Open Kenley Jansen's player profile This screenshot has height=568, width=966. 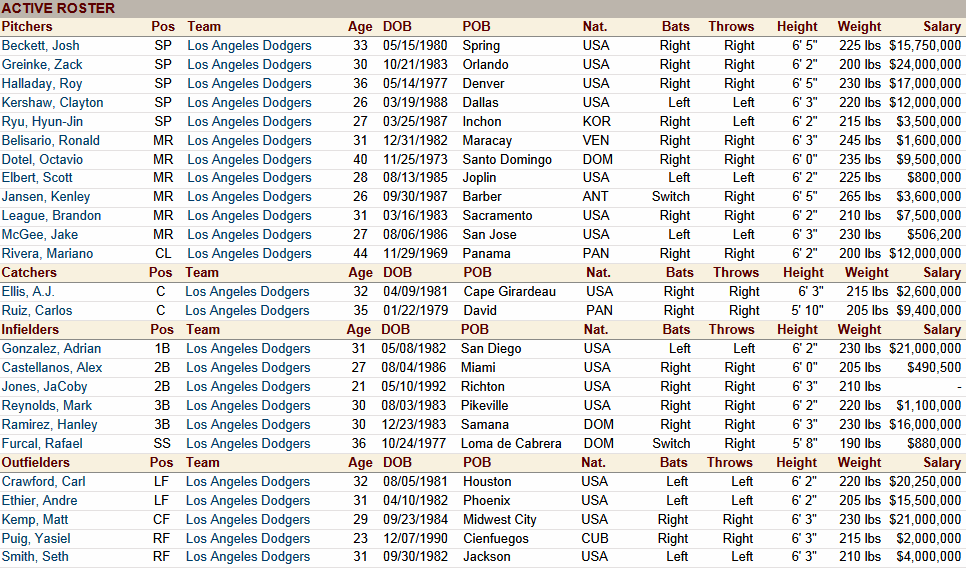click(x=46, y=196)
